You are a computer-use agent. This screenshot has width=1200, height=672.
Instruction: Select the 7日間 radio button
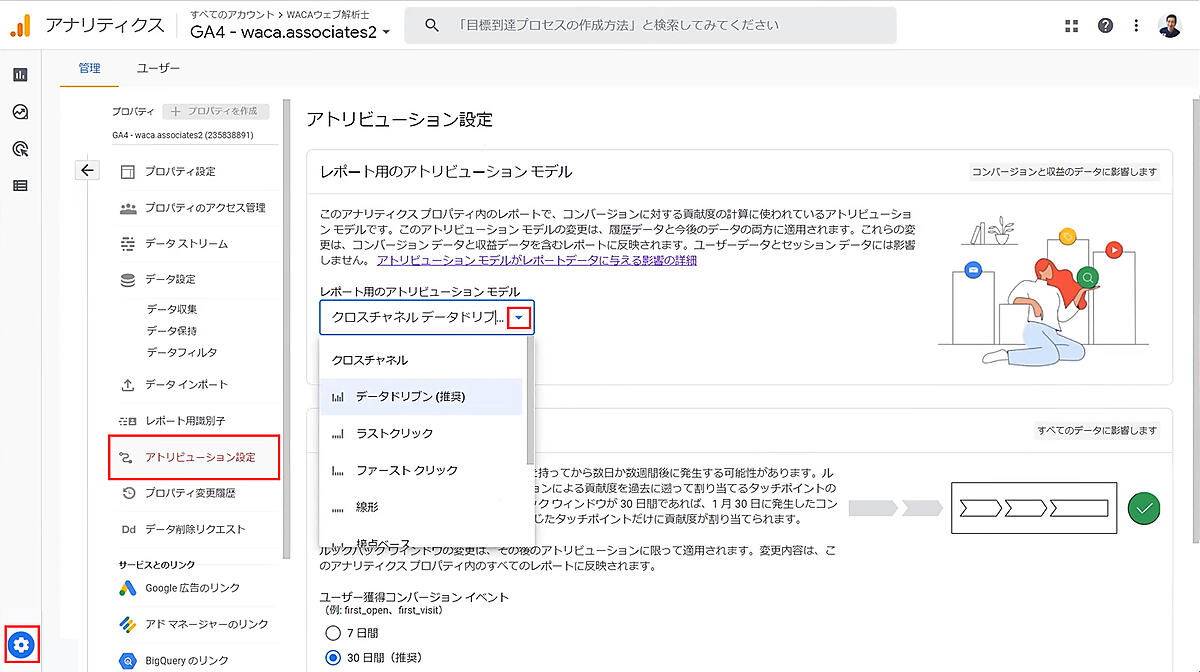[333, 633]
